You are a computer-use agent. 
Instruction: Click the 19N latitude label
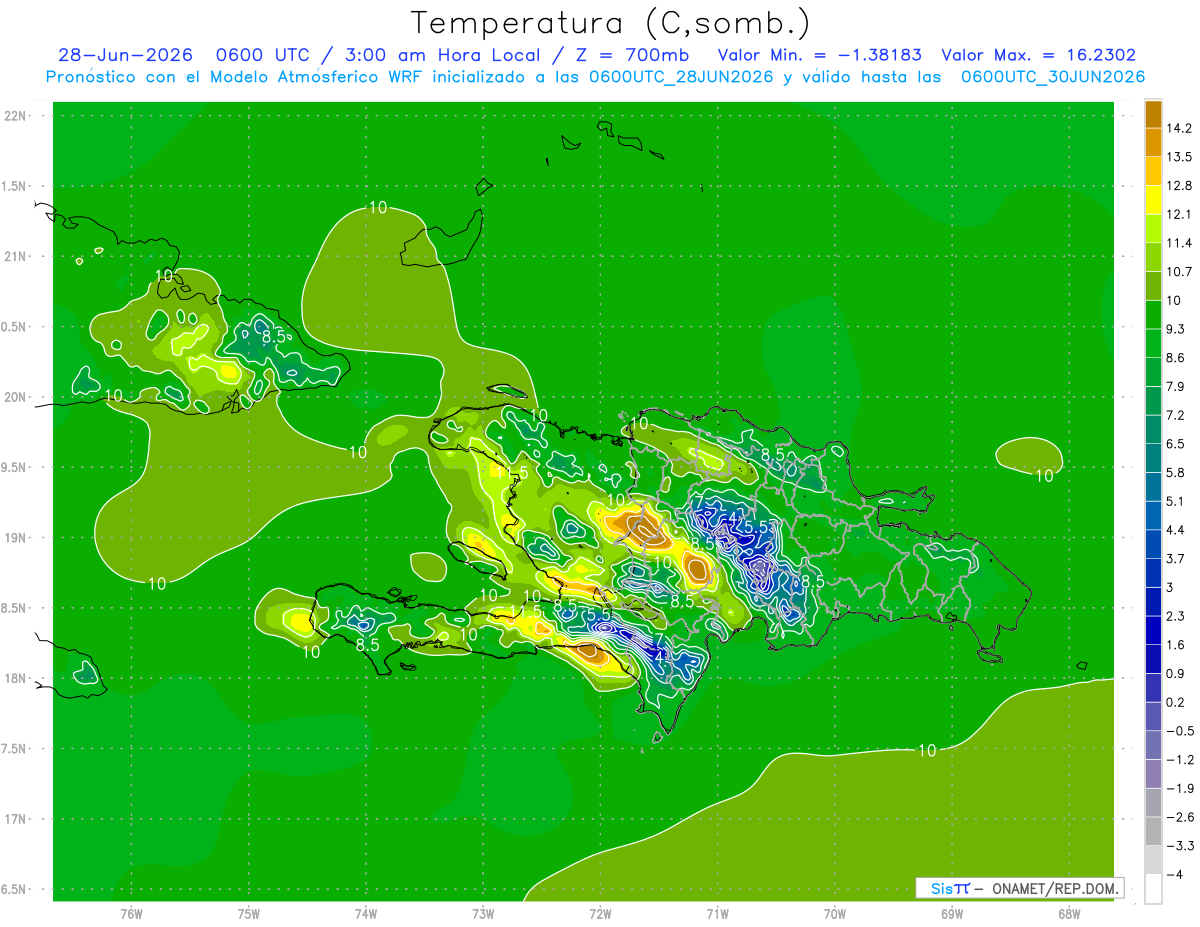[14, 538]
